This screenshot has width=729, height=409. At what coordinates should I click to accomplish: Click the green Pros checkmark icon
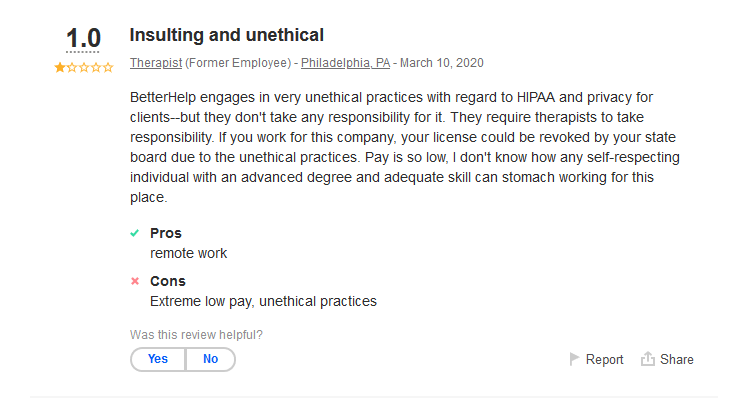(135, 233)
